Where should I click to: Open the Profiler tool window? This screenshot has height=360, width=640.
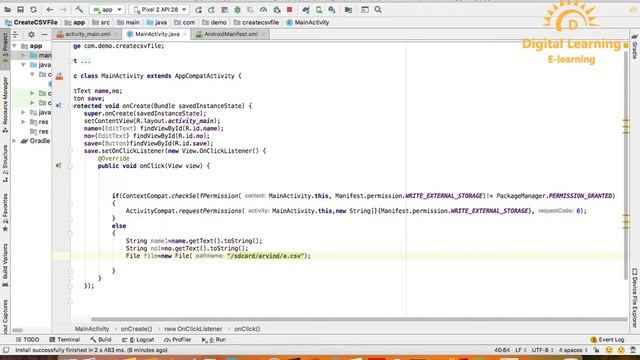(178, 340)
